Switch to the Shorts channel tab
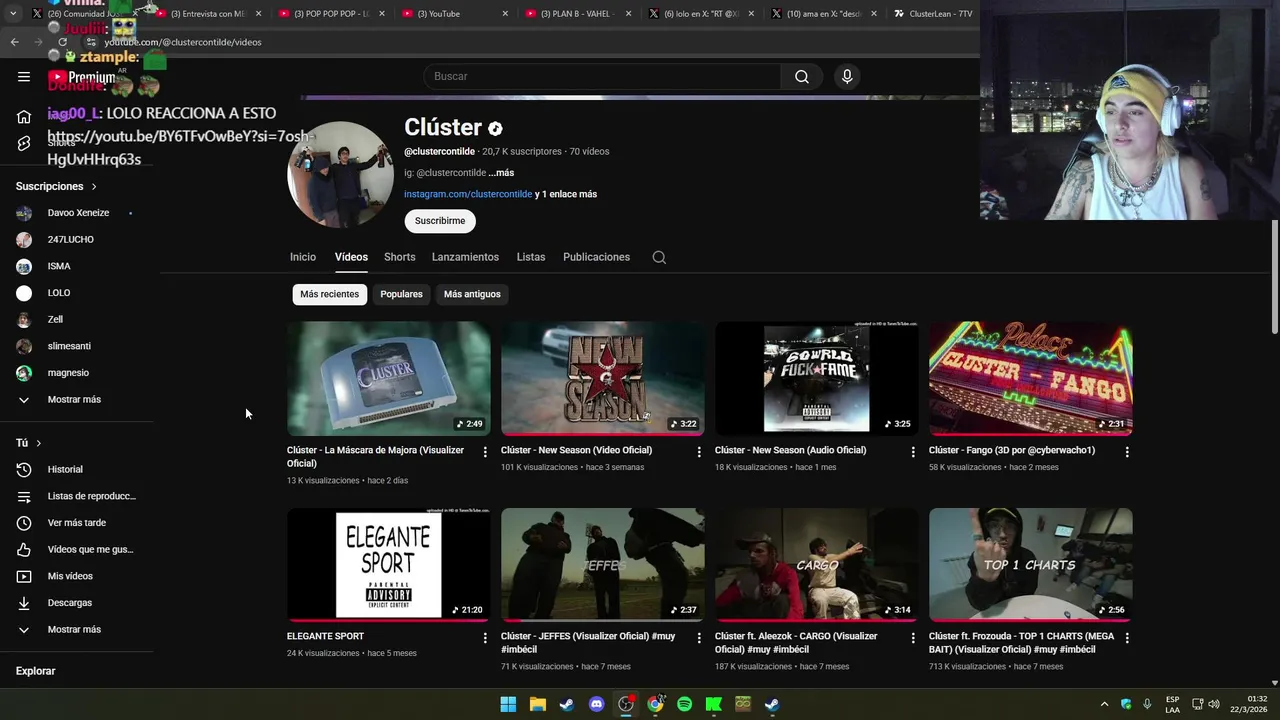 coord(399,257)
